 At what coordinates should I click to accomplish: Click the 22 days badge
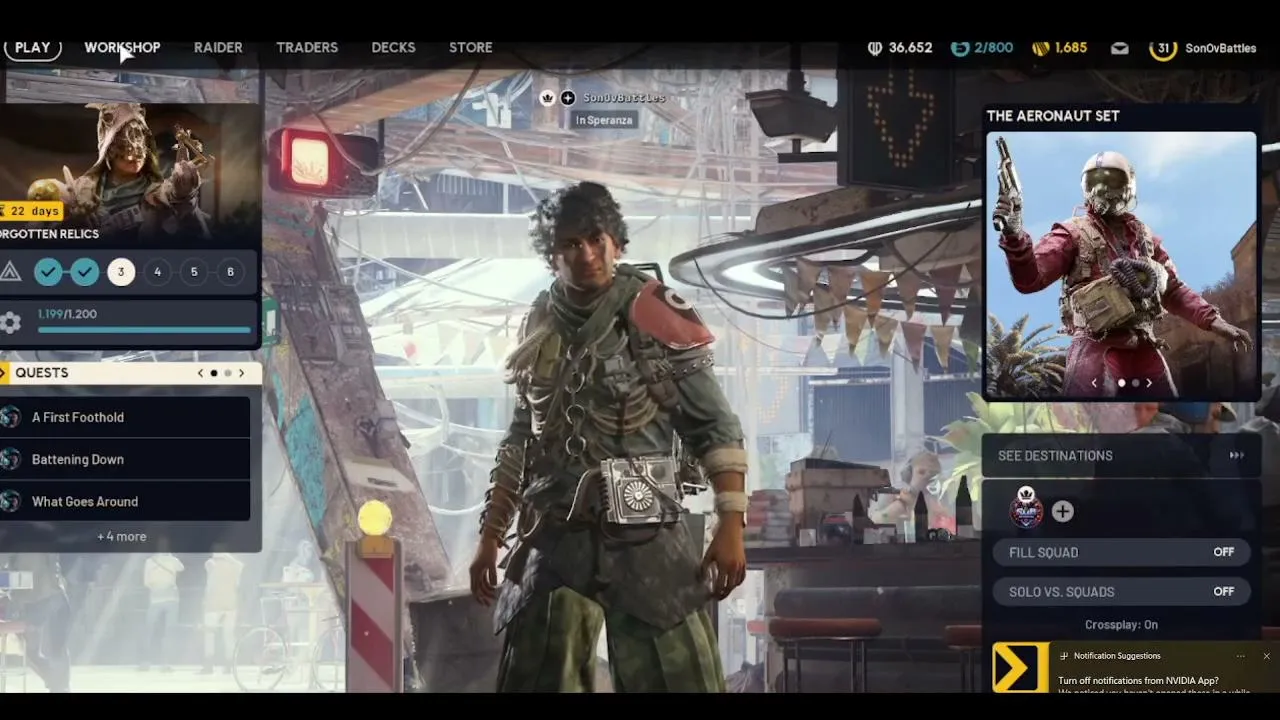click(x=31, y=211)
